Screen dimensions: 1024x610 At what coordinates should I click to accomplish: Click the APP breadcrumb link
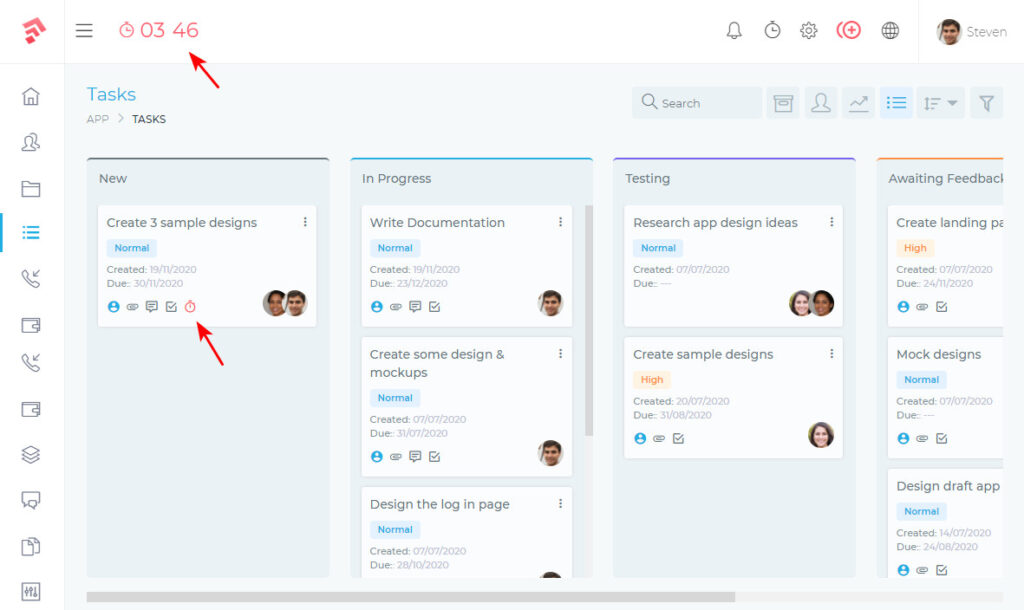click(96, 118)
